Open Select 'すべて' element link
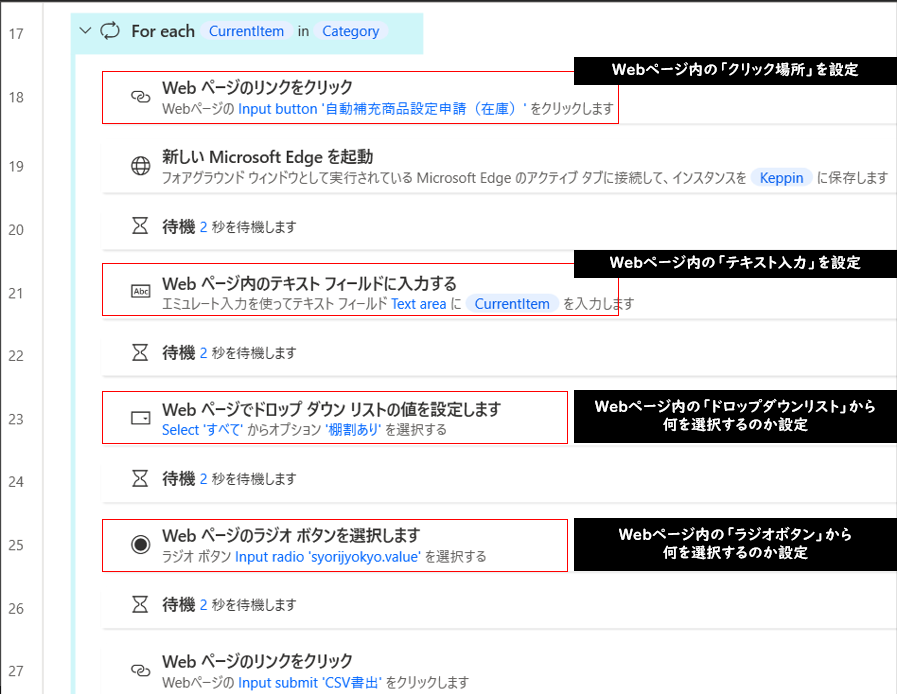Screen dimensions: 897x694 tap(203, 430)
